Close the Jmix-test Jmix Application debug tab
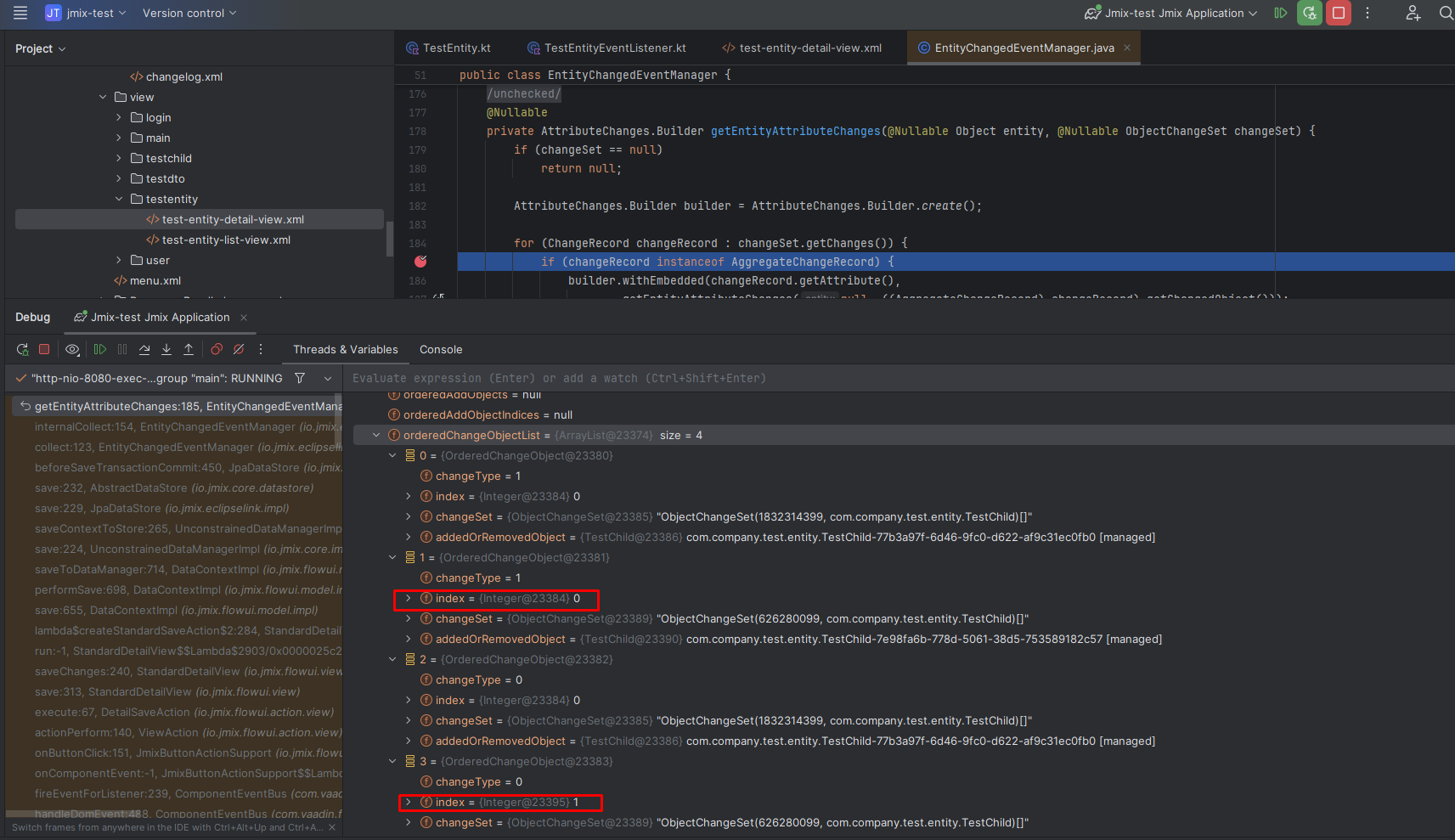 click(244, 317)
